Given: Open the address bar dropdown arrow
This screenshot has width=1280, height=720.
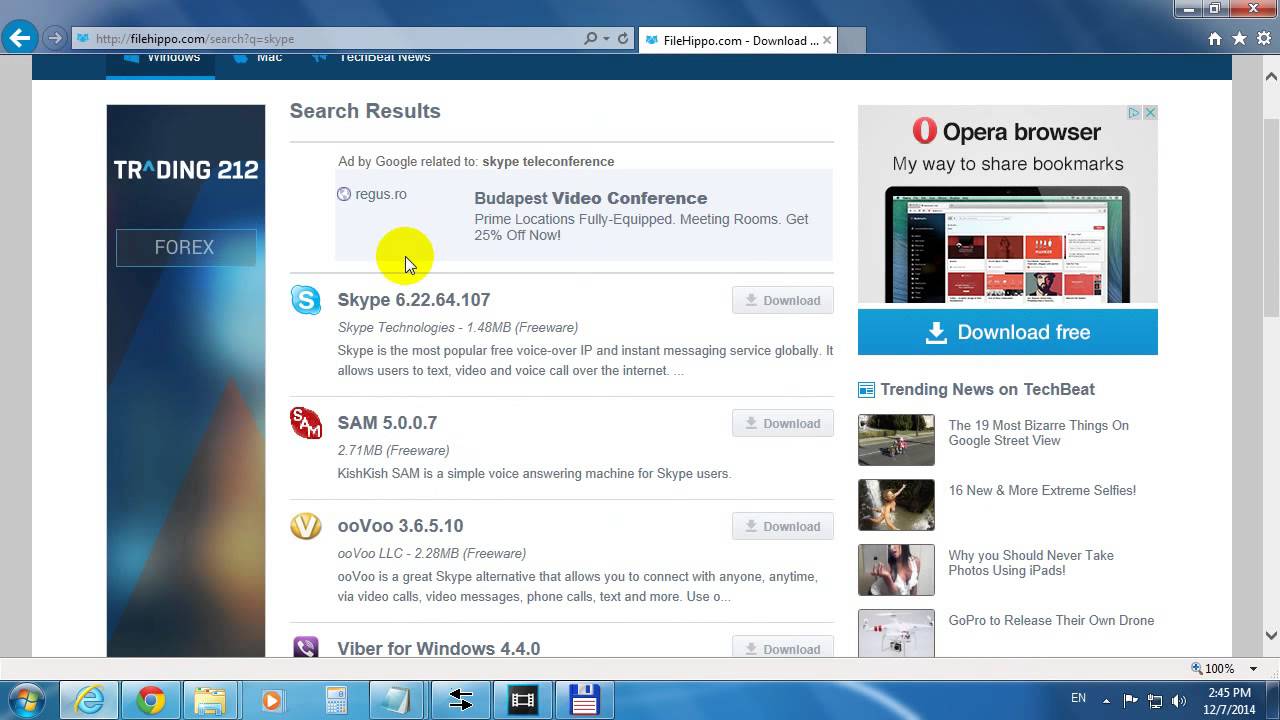Looking at the screenshot, I should (607, 39).
